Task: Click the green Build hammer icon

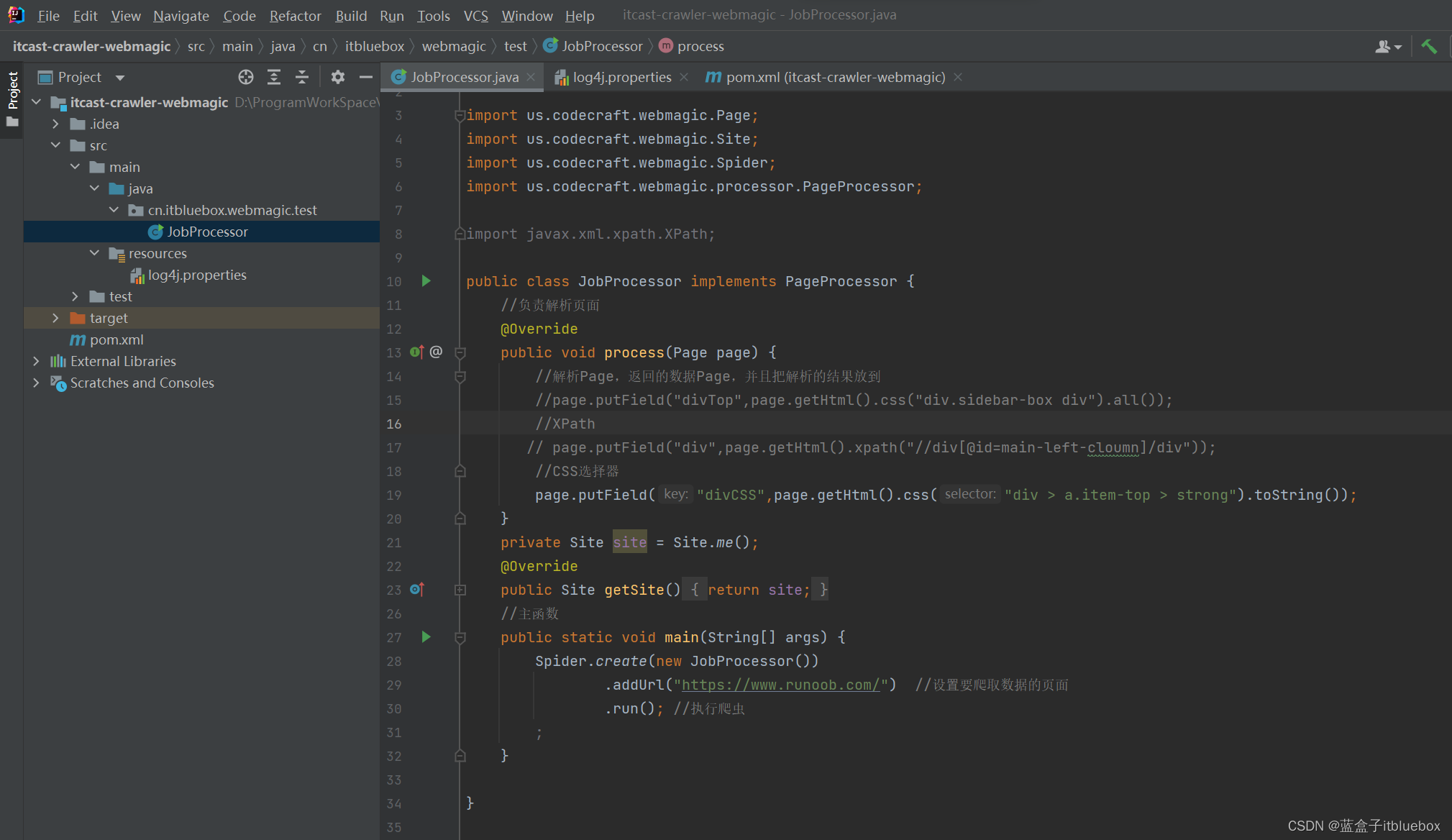Action: point(1429,47)
